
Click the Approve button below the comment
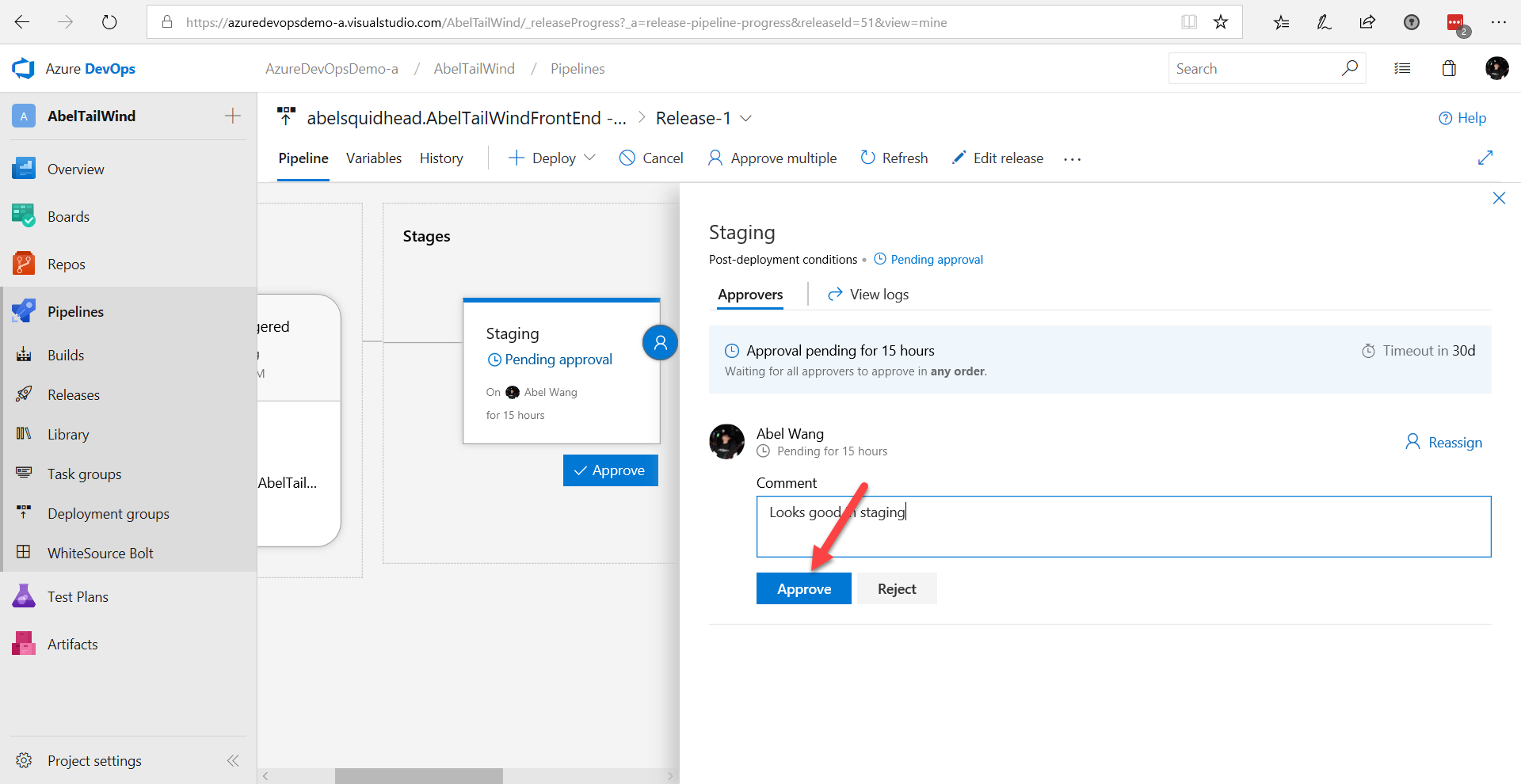click(803, 588)
